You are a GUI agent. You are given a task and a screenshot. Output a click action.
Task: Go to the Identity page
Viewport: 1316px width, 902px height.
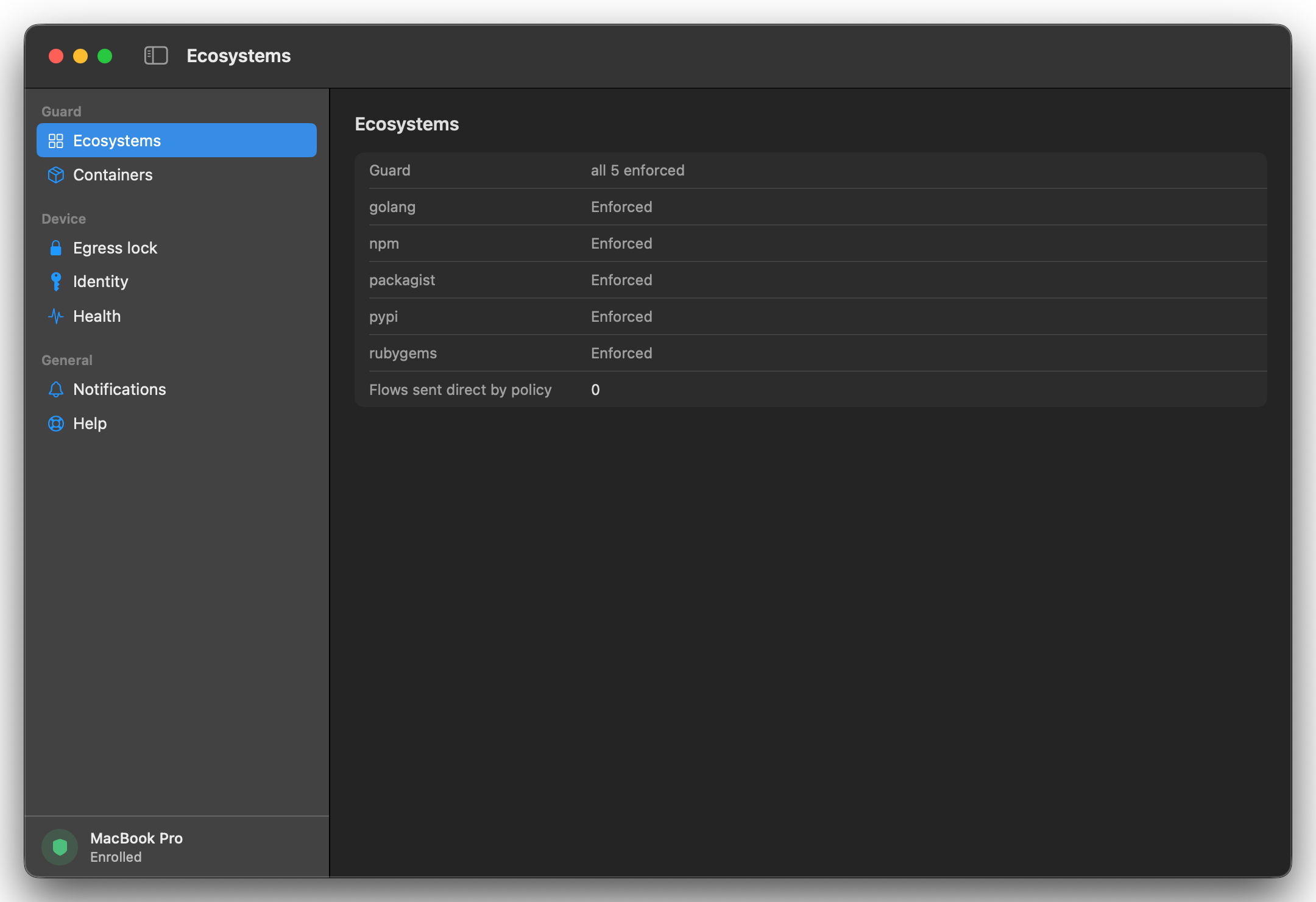click(177, 282)
